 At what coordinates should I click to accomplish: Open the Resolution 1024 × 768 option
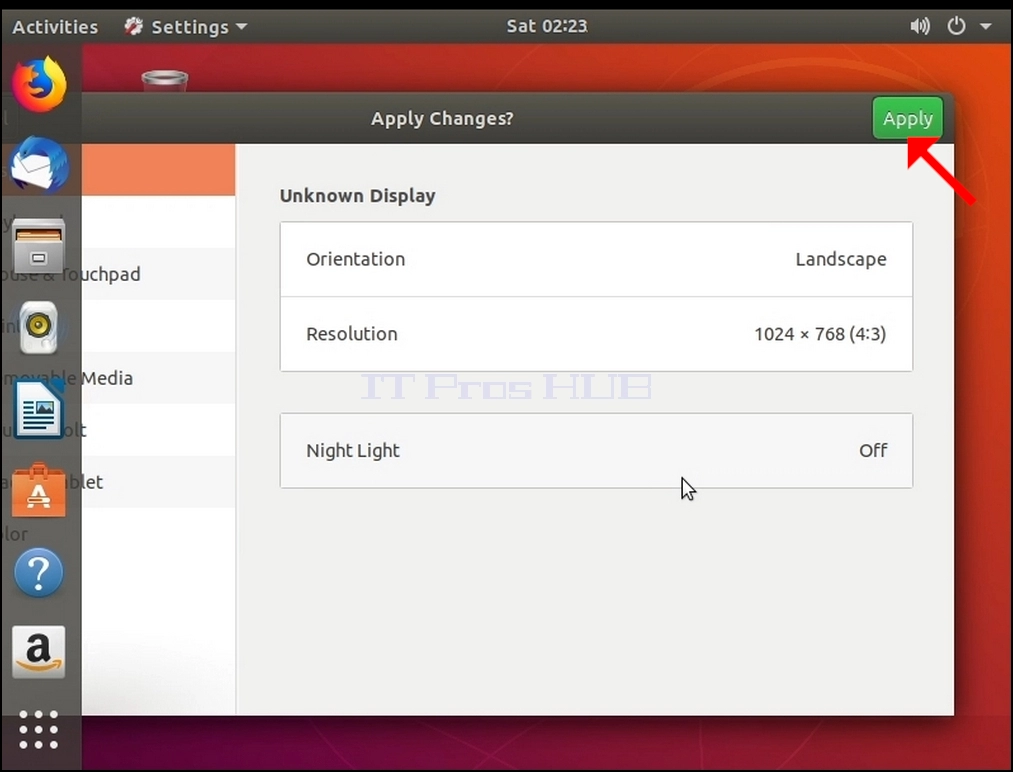coord(596,334)
